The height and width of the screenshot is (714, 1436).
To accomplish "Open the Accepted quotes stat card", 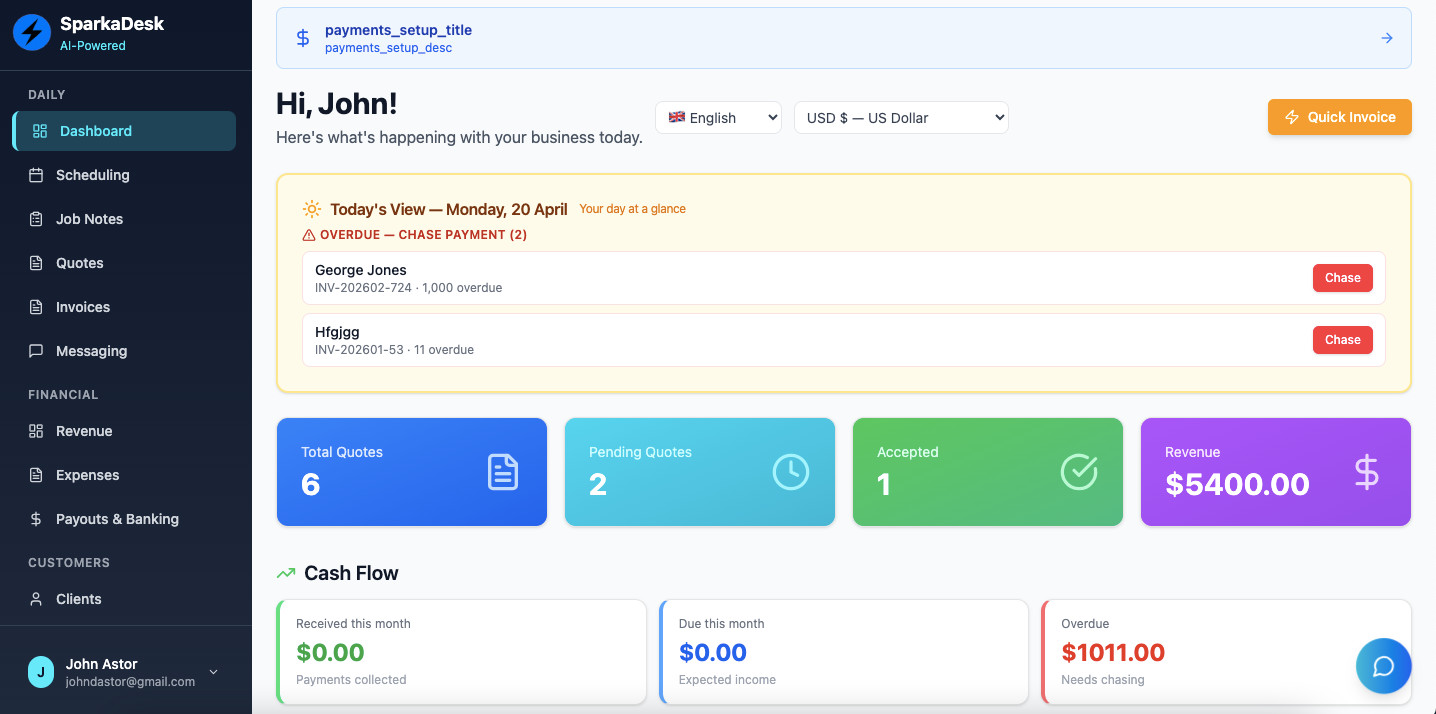I will [x=988, y=472].
